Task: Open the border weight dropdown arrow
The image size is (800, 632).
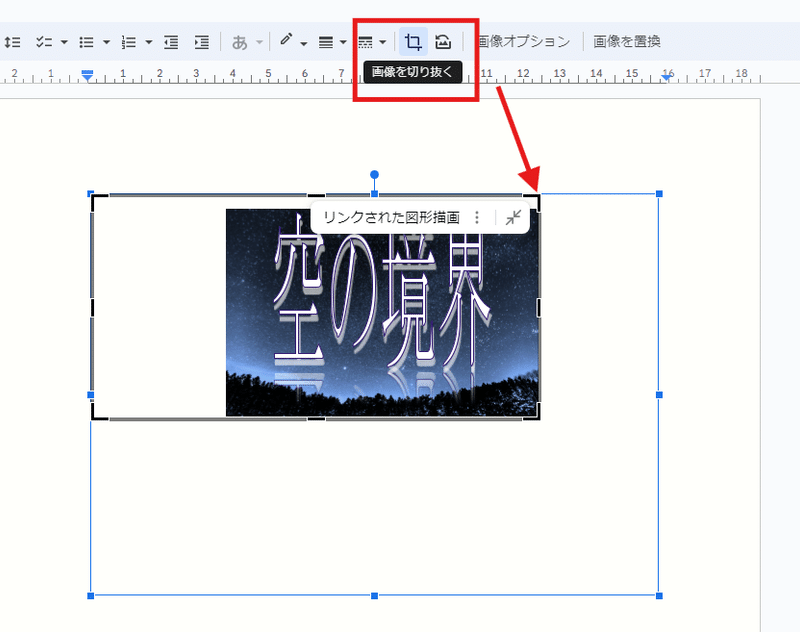Action: click(343, 42)
